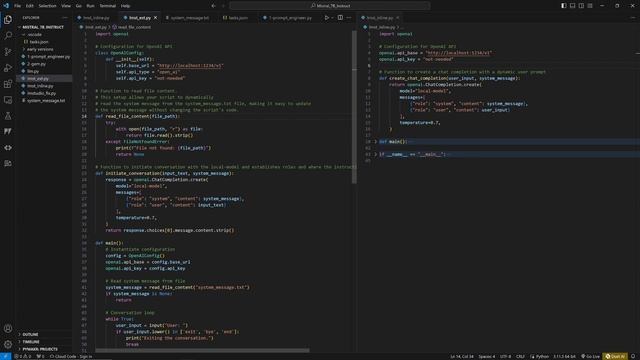This screenshot has width=640, height=360.
Task: Open the Explorer view in activity bar
Action: tap(8, 20)
